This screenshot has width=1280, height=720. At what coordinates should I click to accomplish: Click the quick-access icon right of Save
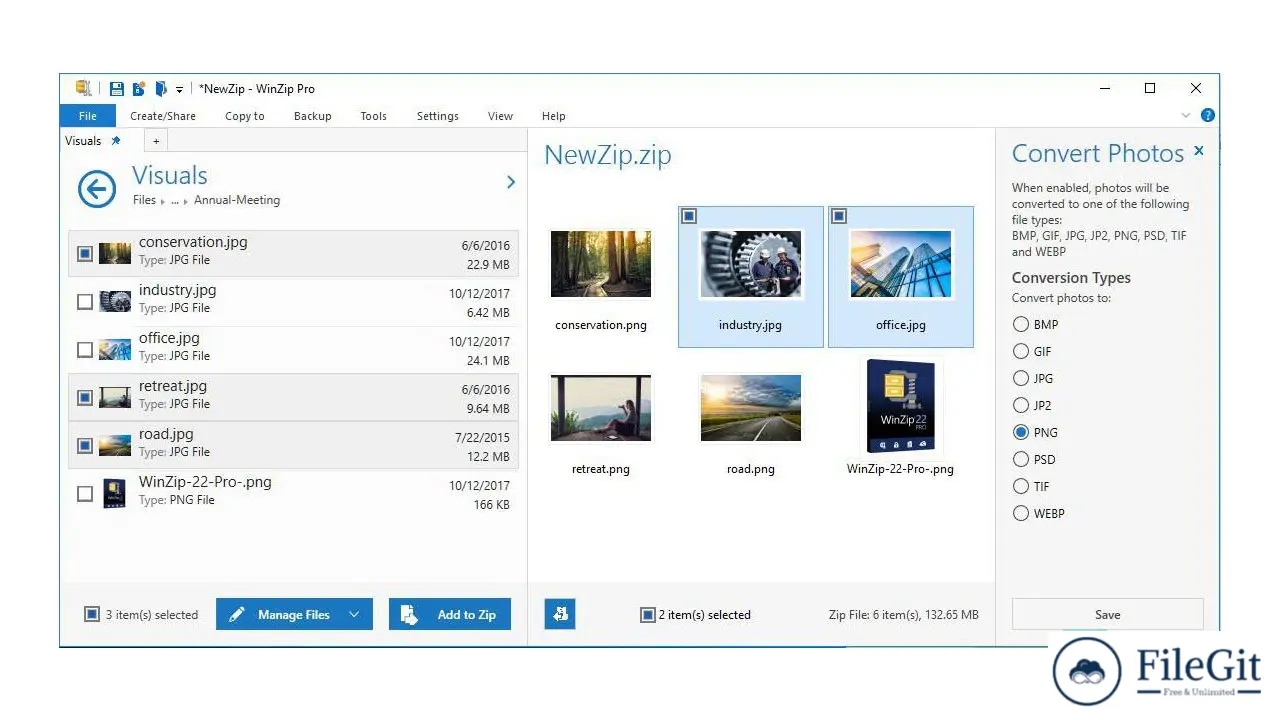139,88
